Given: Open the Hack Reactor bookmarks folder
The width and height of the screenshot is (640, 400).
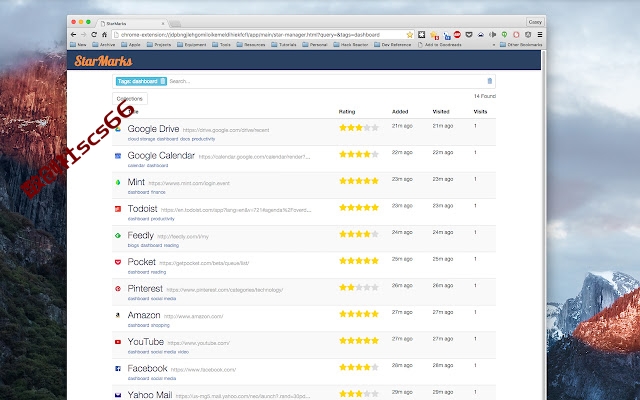Looking at the screenshot, I should pyautogui.click(x=351, y=44).
